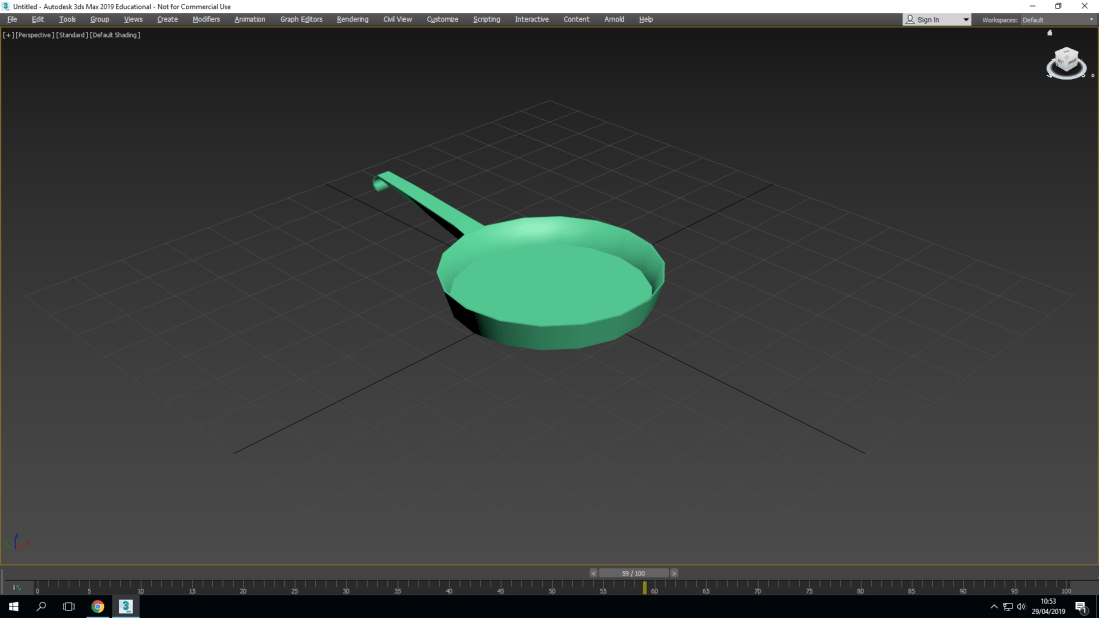The image size is (1099, 618).
Task: Open the Rendering menu
Action: tap(352, 19)
